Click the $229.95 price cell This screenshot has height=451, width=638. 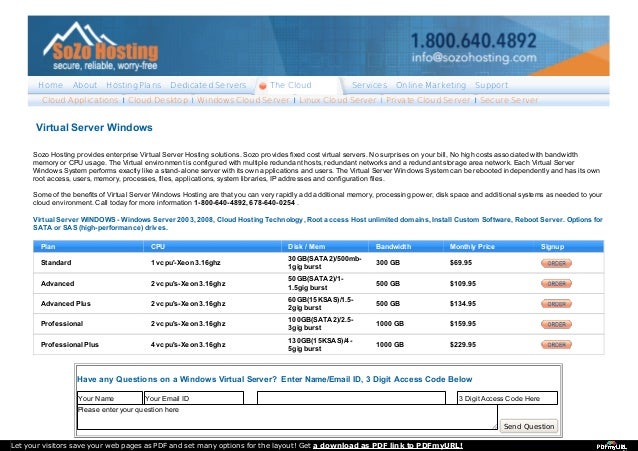click(463, 344)
